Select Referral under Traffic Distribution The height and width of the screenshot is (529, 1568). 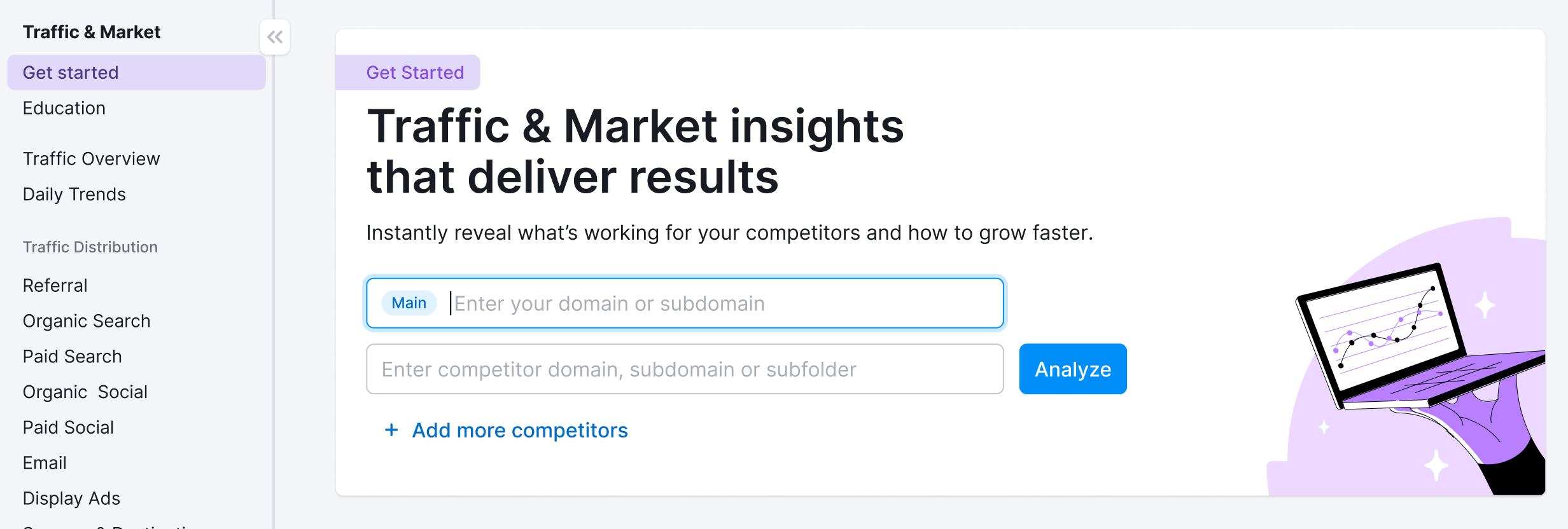click(55, 285)
